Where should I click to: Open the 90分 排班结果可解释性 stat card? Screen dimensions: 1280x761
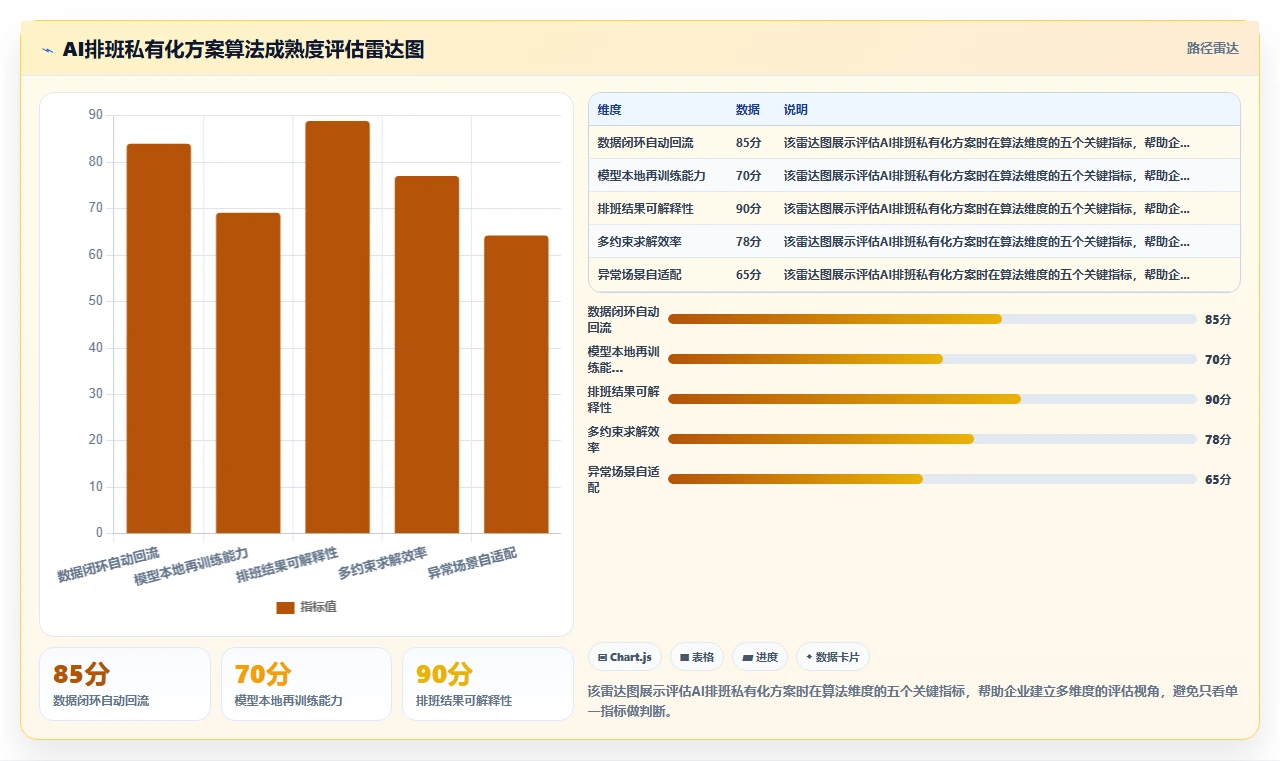488,684
